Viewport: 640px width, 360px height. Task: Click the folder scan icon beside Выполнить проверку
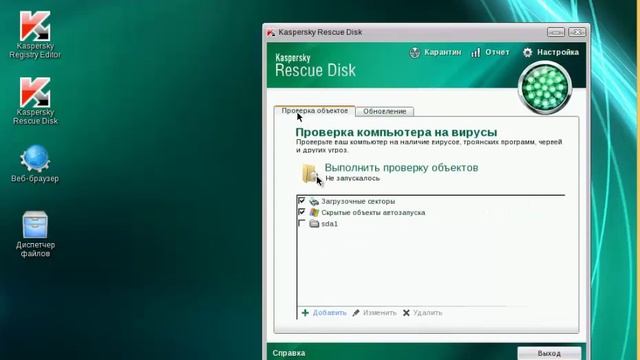point(310,174)
